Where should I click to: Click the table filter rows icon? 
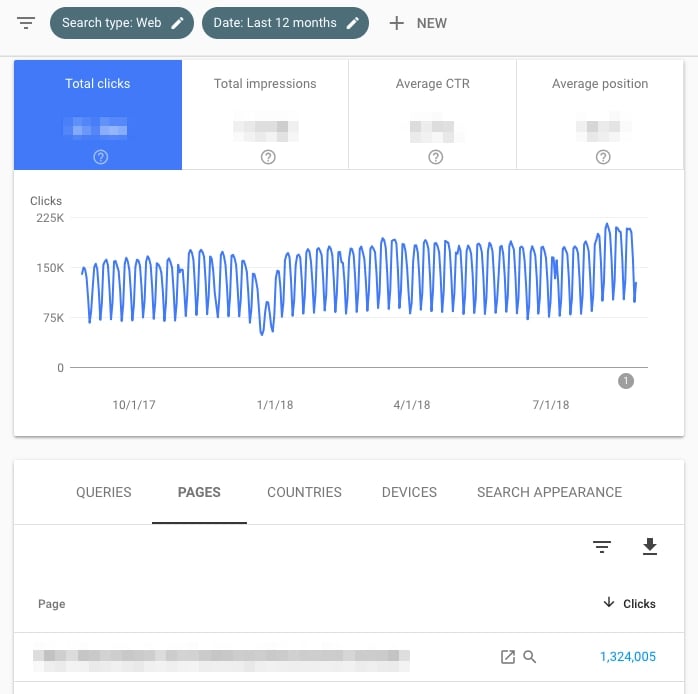click(x=601, y=547)
